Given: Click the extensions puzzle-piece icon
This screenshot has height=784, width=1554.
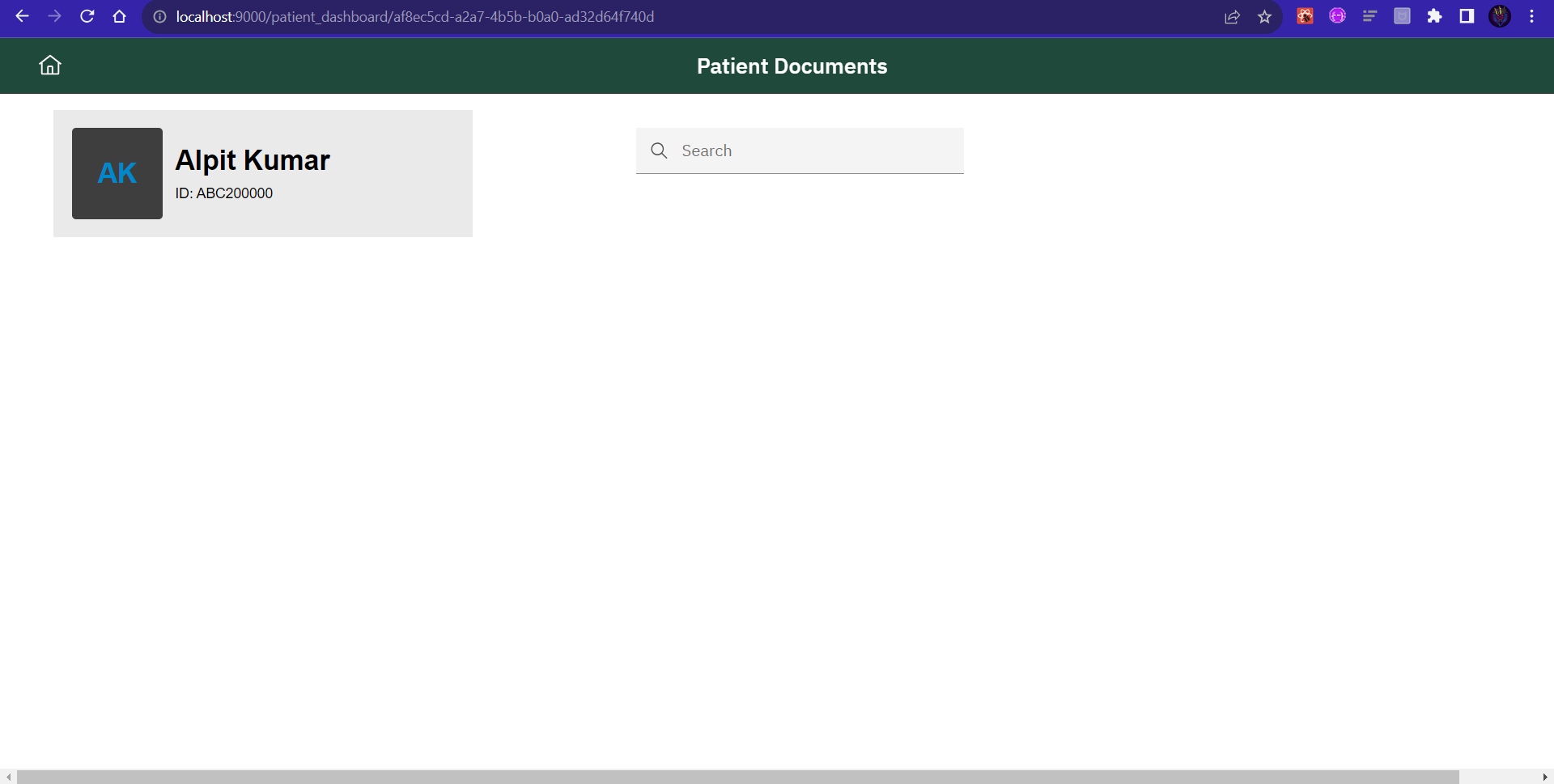Looking at the screenshot, I should click(x=1434, y=16).
